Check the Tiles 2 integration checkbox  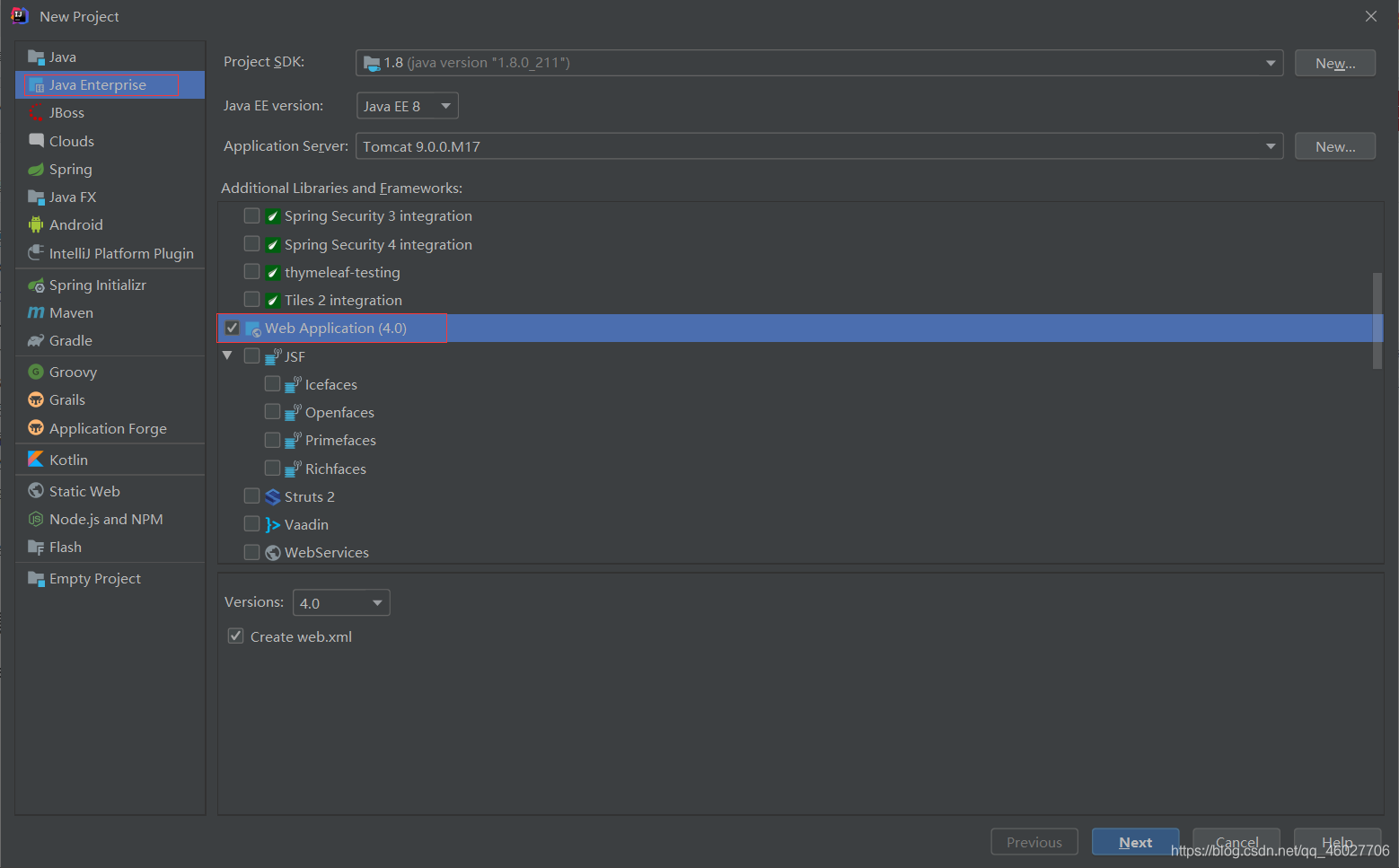click(252, 300)
